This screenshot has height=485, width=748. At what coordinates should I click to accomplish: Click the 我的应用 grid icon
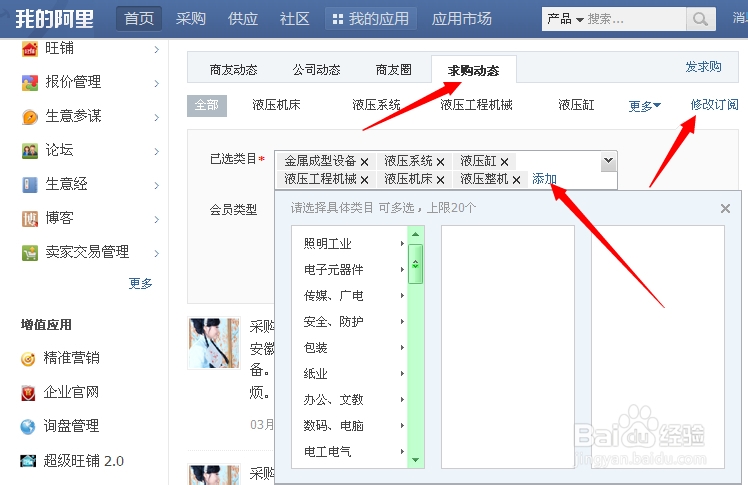click(x=338, y=19)
